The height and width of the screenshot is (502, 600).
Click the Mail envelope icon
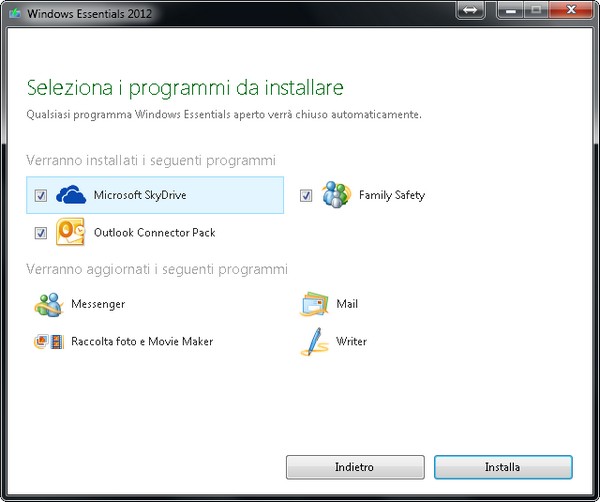pyautogui.click(x=314, y=305)
